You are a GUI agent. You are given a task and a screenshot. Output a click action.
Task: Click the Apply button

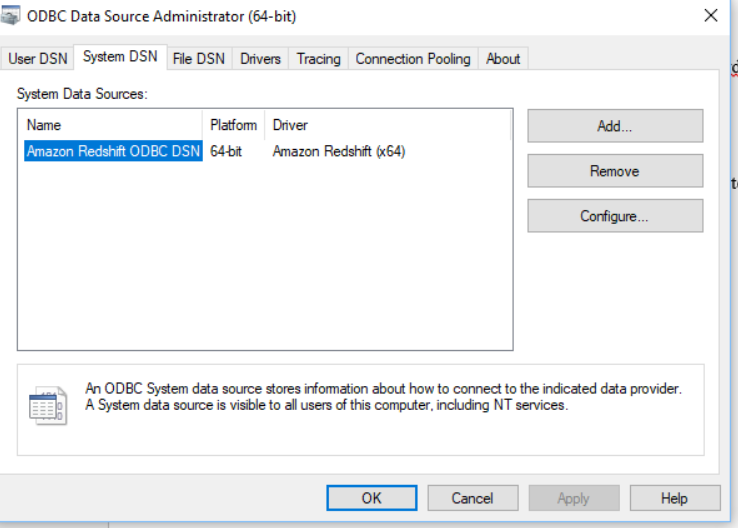[574, 498]
